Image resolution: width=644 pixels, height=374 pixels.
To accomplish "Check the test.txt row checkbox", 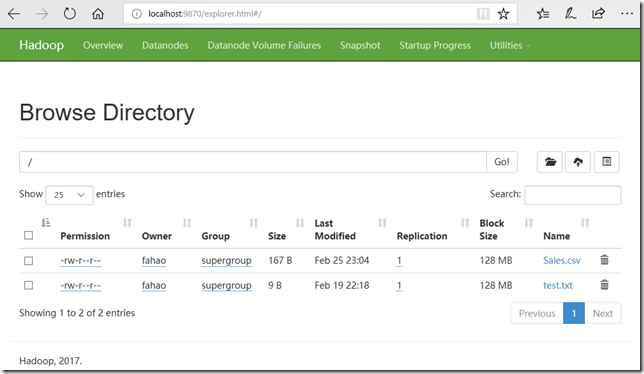I will 28,285.
